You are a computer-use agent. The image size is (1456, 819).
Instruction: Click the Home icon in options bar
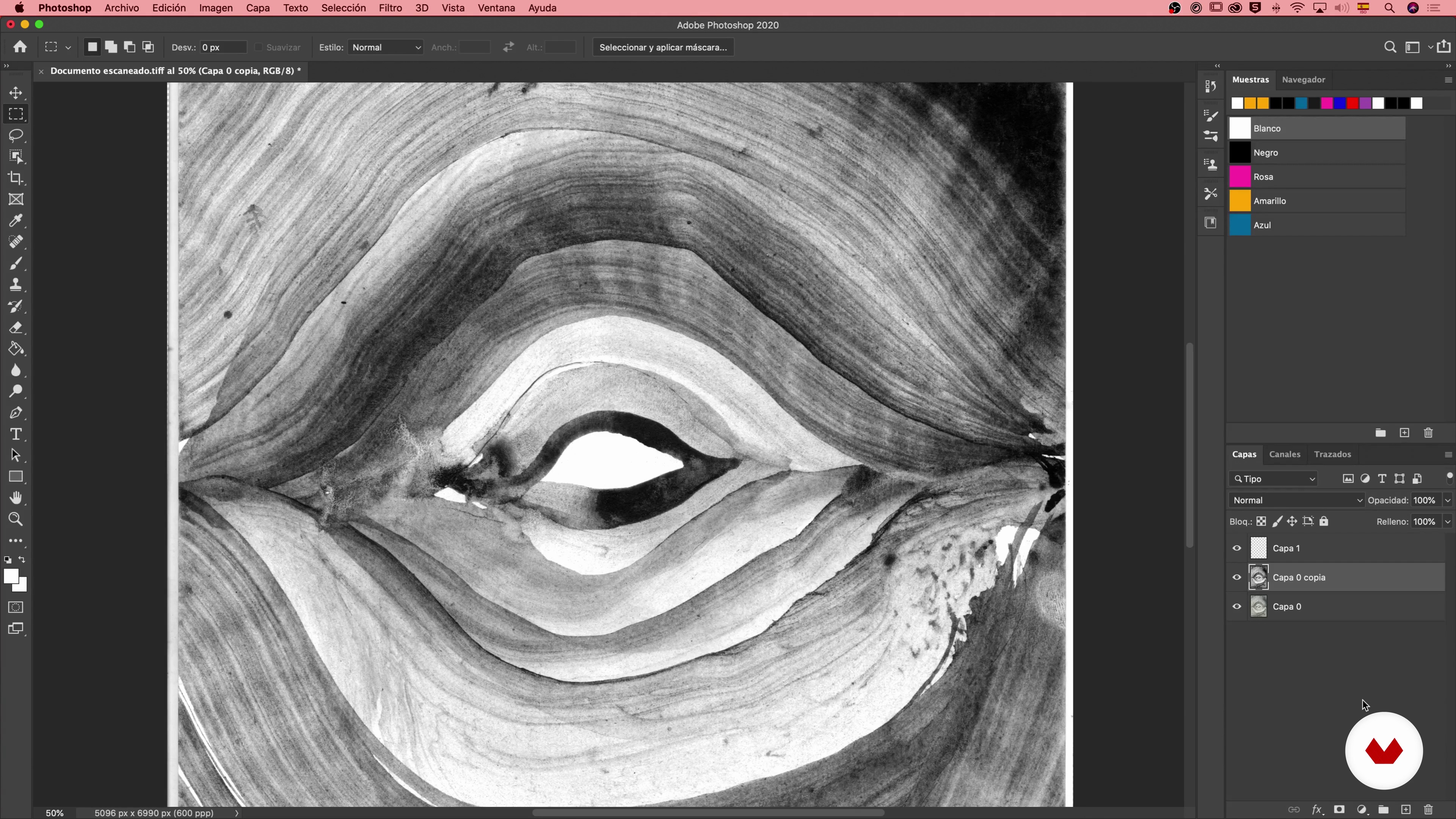coord(20,47)
